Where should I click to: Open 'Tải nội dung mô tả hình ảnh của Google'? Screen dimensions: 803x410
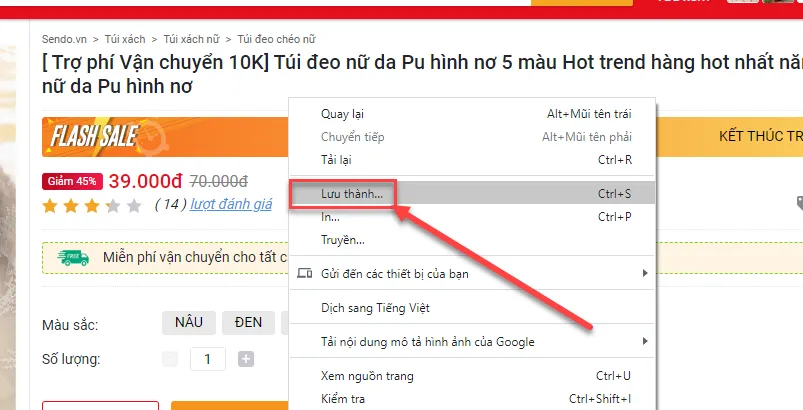coord(472,341)
